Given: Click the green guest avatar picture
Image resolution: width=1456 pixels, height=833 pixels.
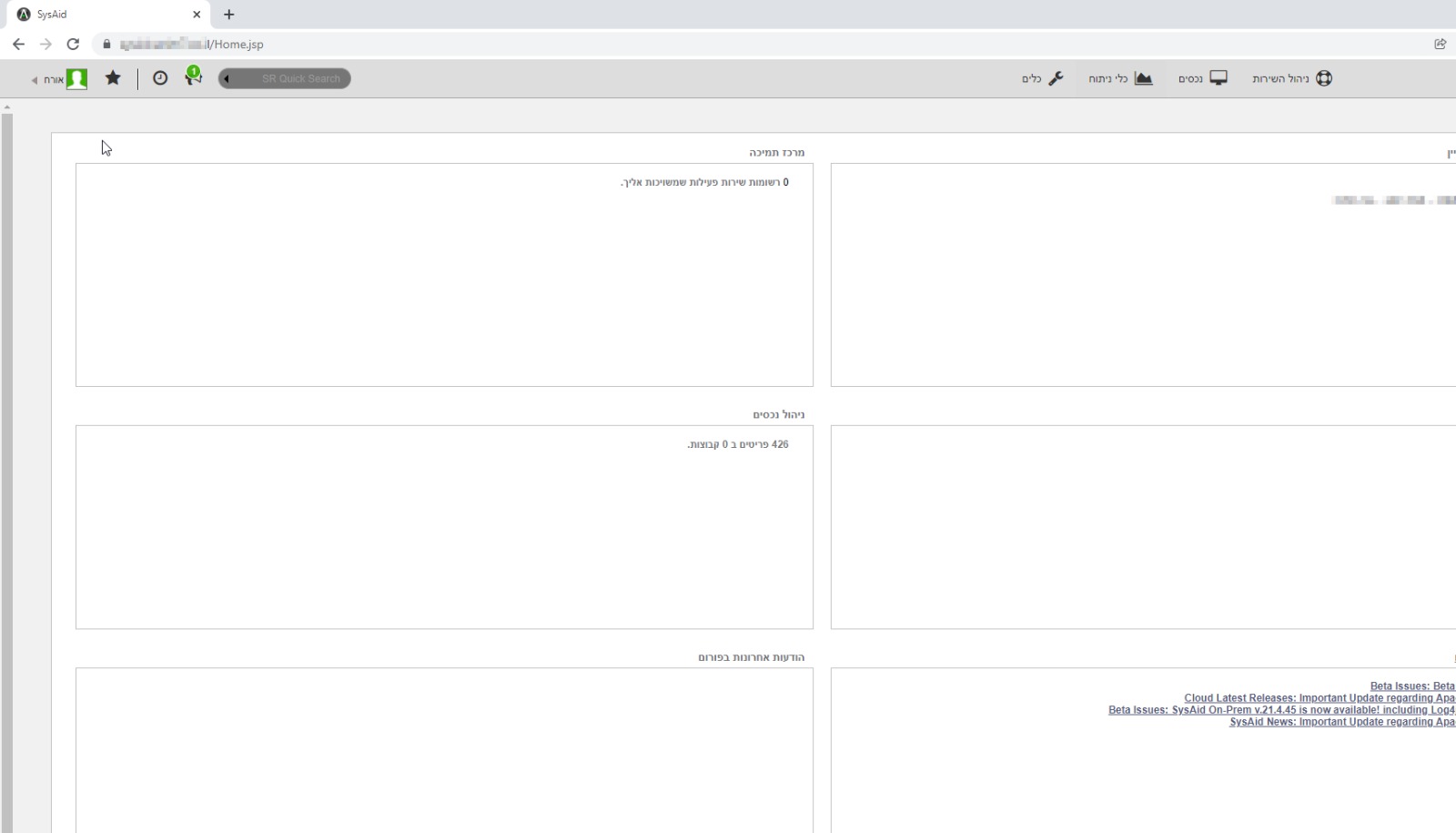Looking at the screenshot, I should pos(77,78).
